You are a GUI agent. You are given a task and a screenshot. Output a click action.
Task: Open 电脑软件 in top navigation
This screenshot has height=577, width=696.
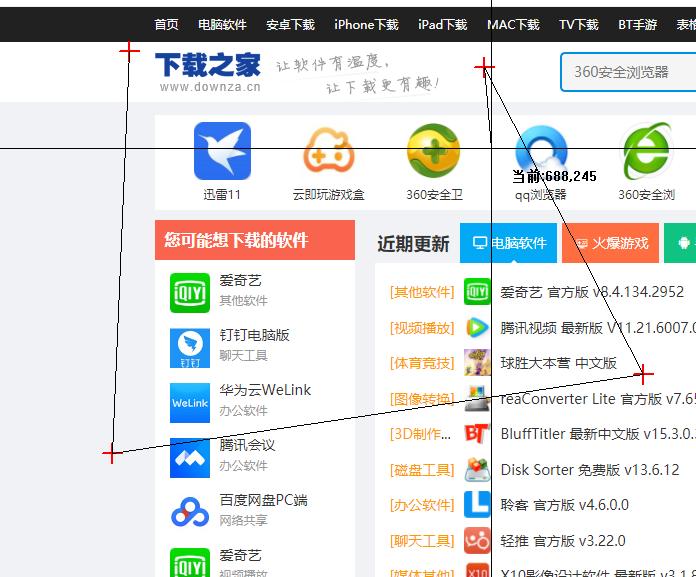222,24
